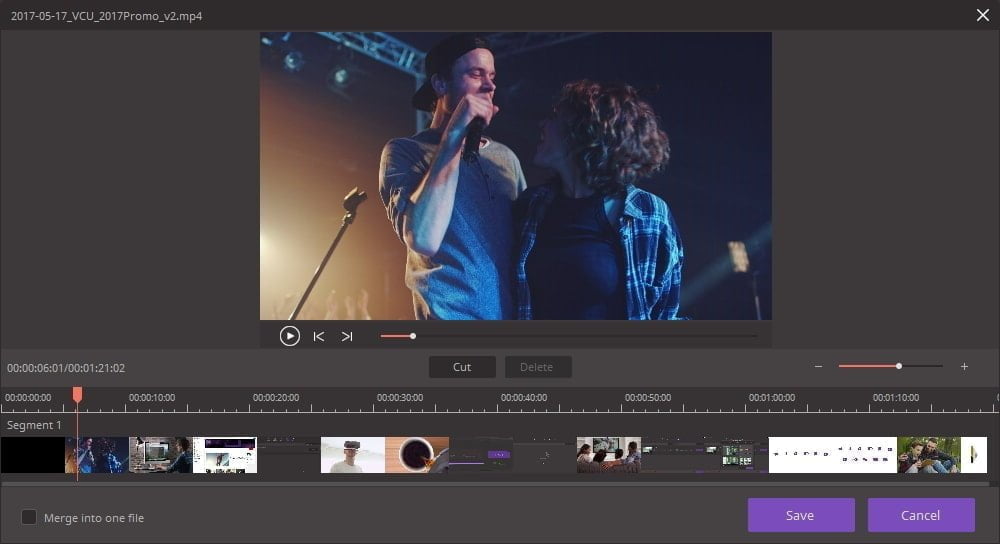Select the coffee cup thumbnail in timeline
This screenshot has width=1000, height=544.
(416, 455)
